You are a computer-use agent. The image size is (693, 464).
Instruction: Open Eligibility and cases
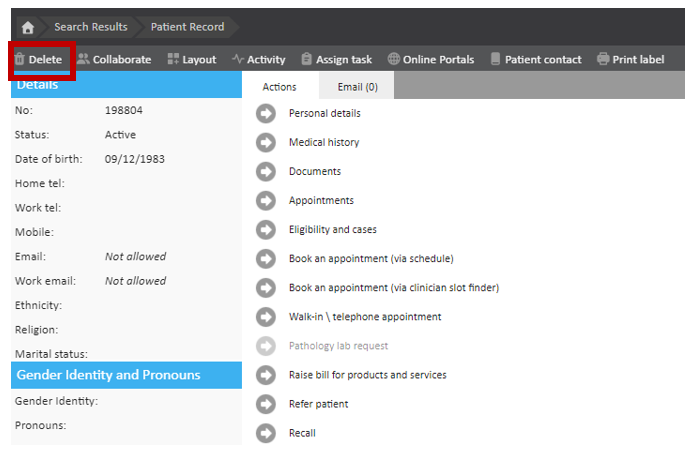332,230
